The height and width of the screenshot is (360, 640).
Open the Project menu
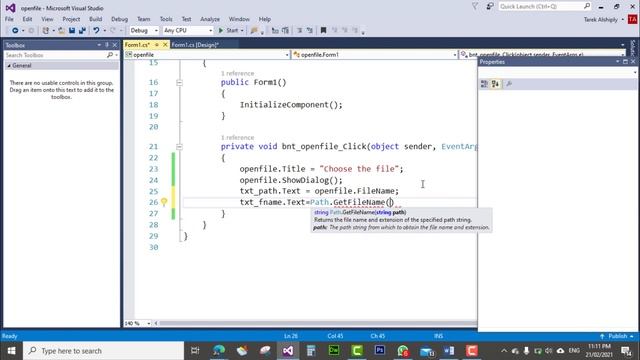click(71, 19)
